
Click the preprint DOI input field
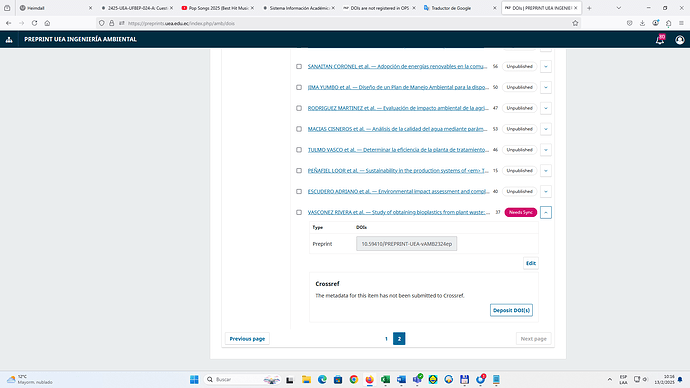407,244
